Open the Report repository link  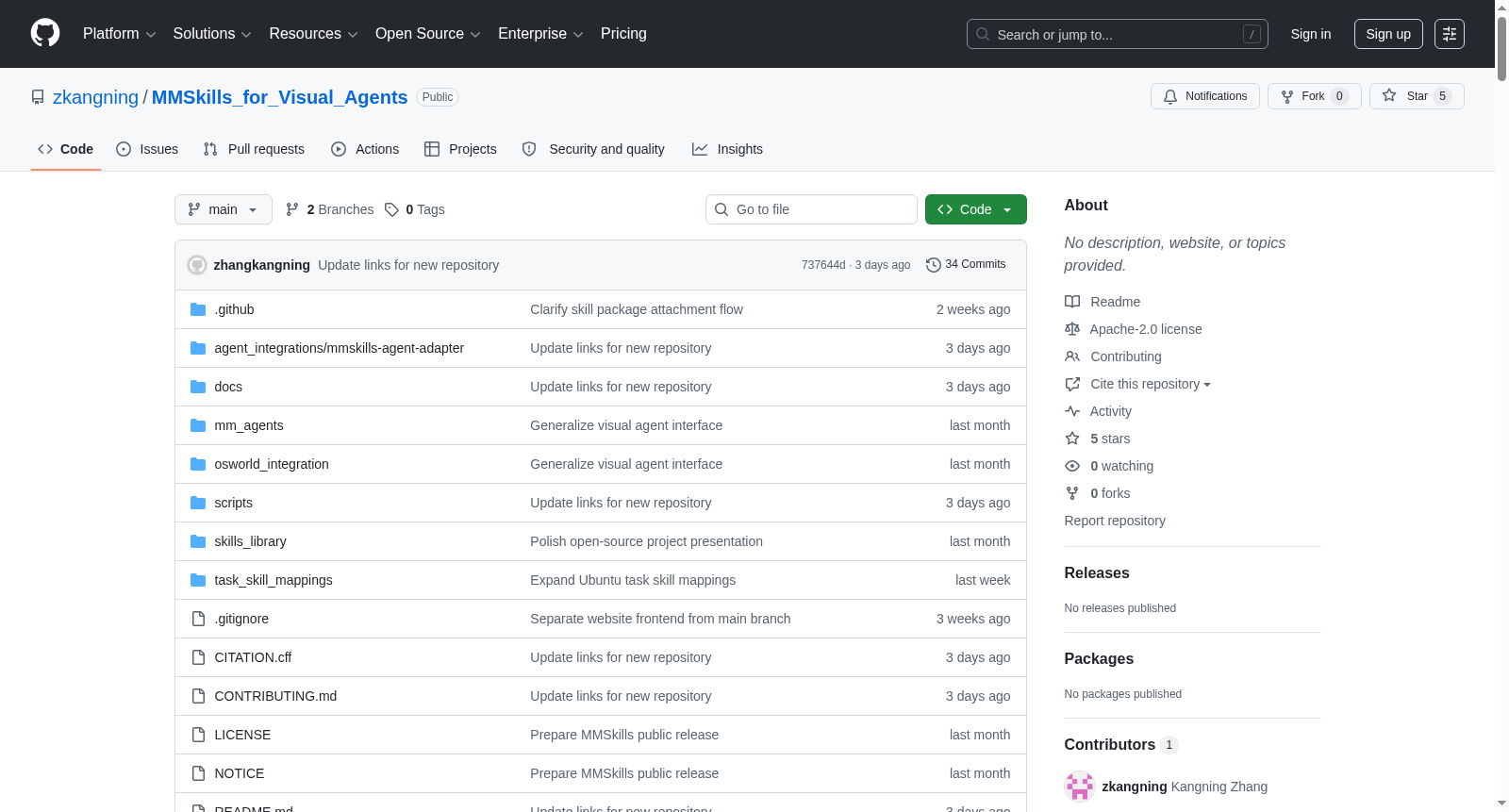1115,521
